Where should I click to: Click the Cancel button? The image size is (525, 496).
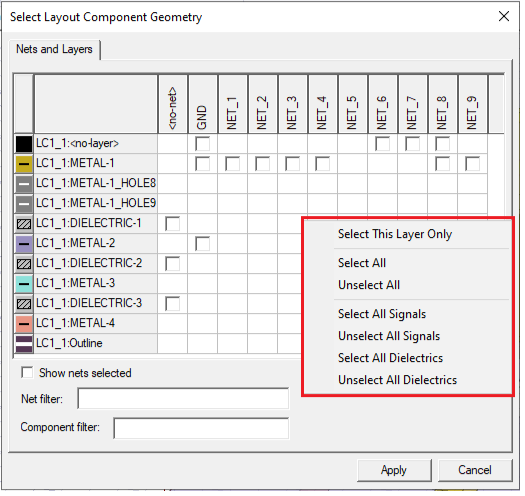(475, 471)
